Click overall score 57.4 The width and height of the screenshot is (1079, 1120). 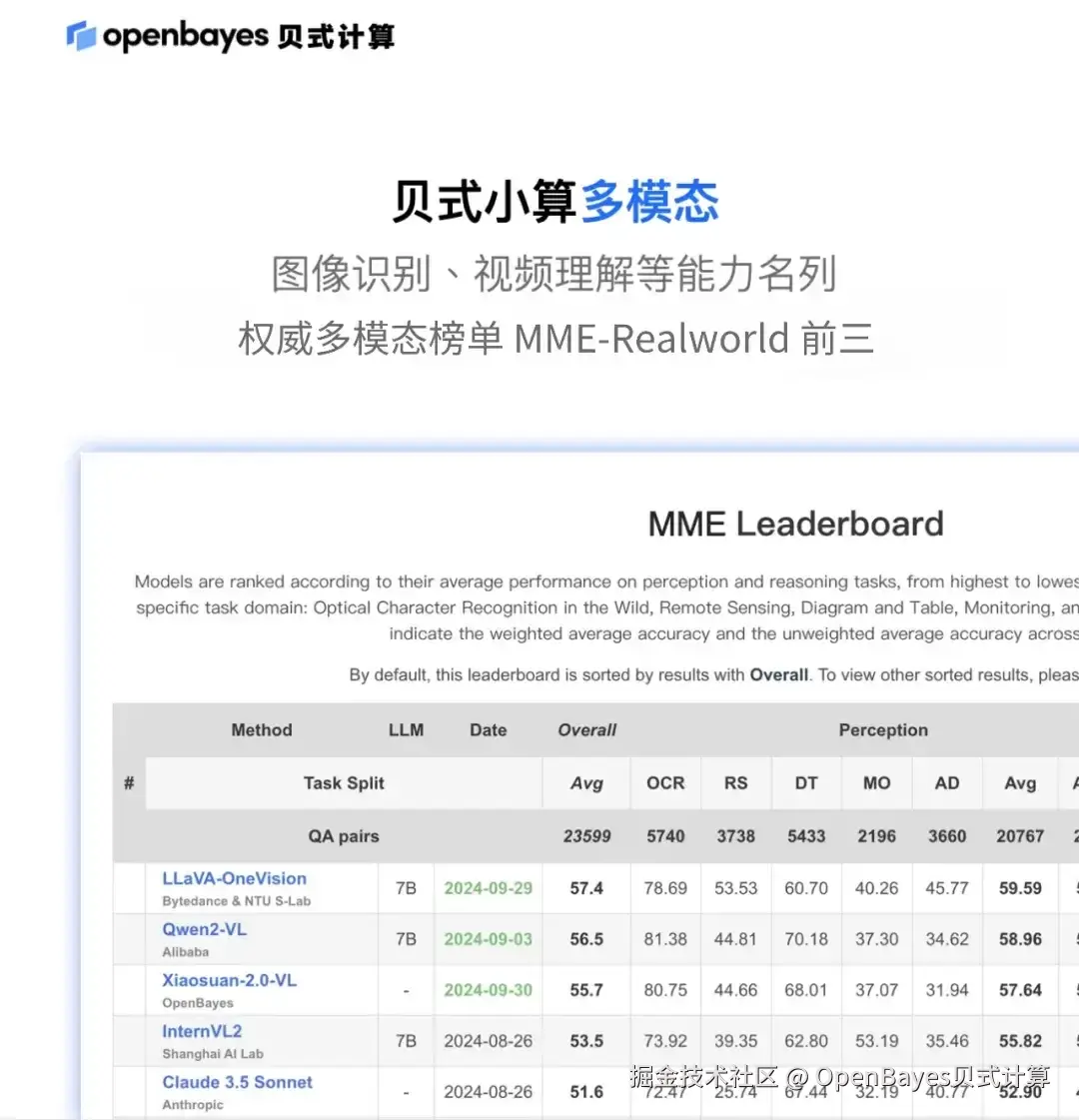587,888
